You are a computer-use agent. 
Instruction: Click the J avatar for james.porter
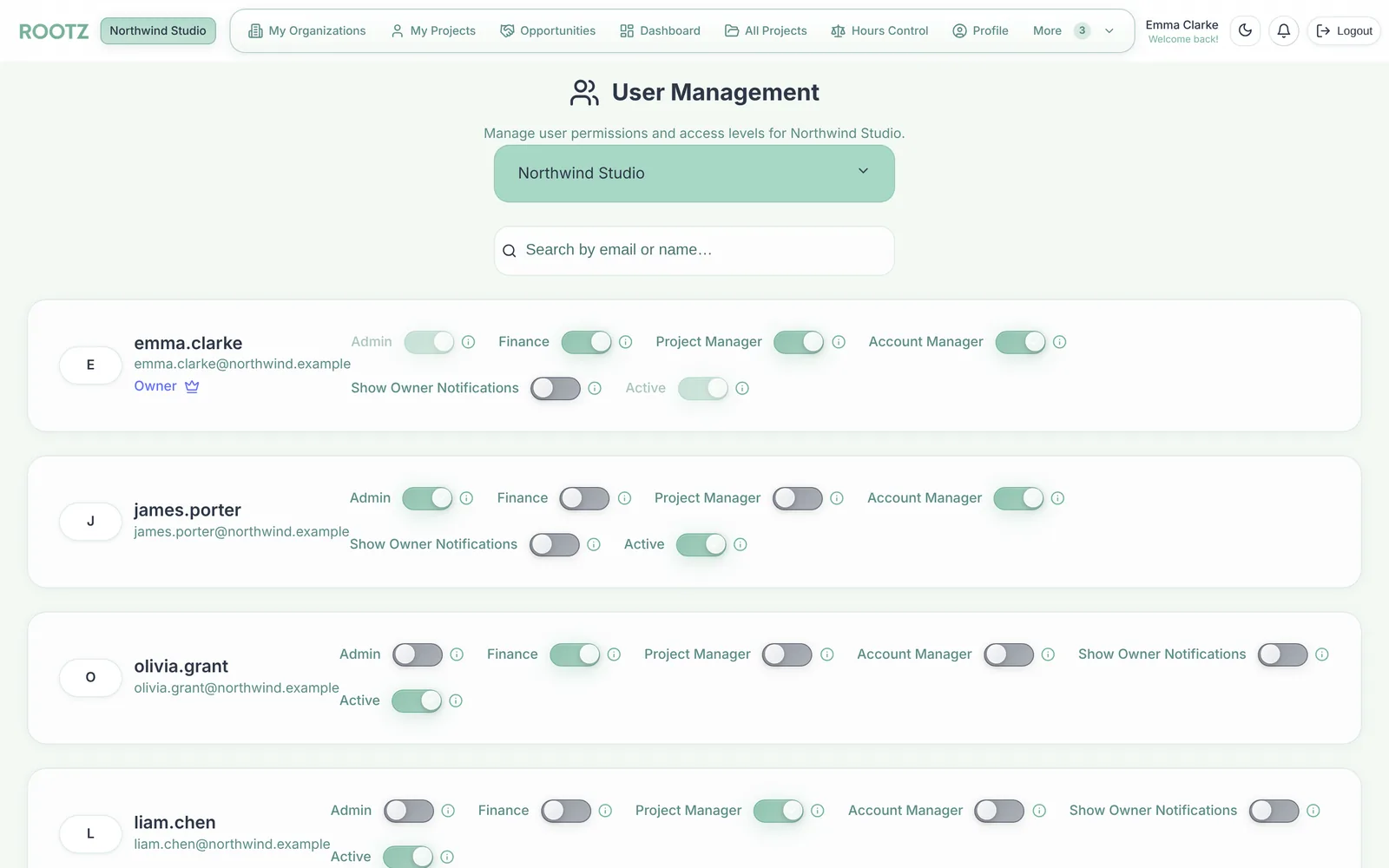coord(90,522)
